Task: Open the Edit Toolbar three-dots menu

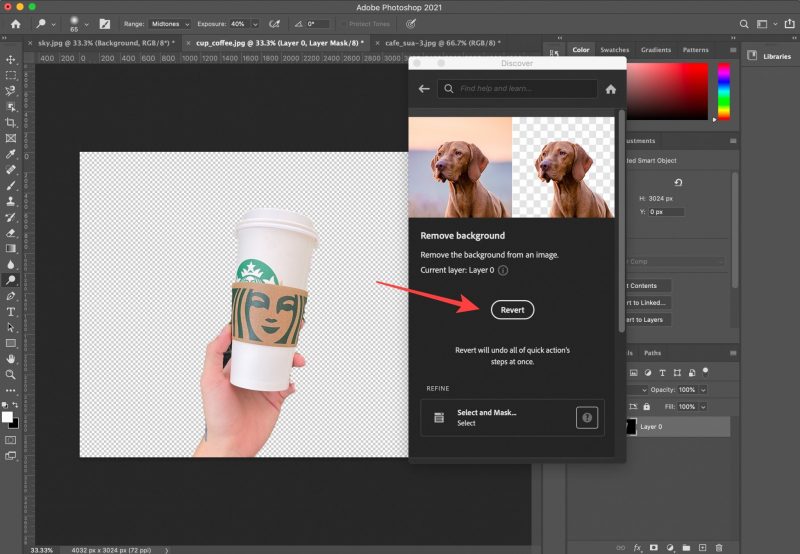Action: click(x=10, y=390)
